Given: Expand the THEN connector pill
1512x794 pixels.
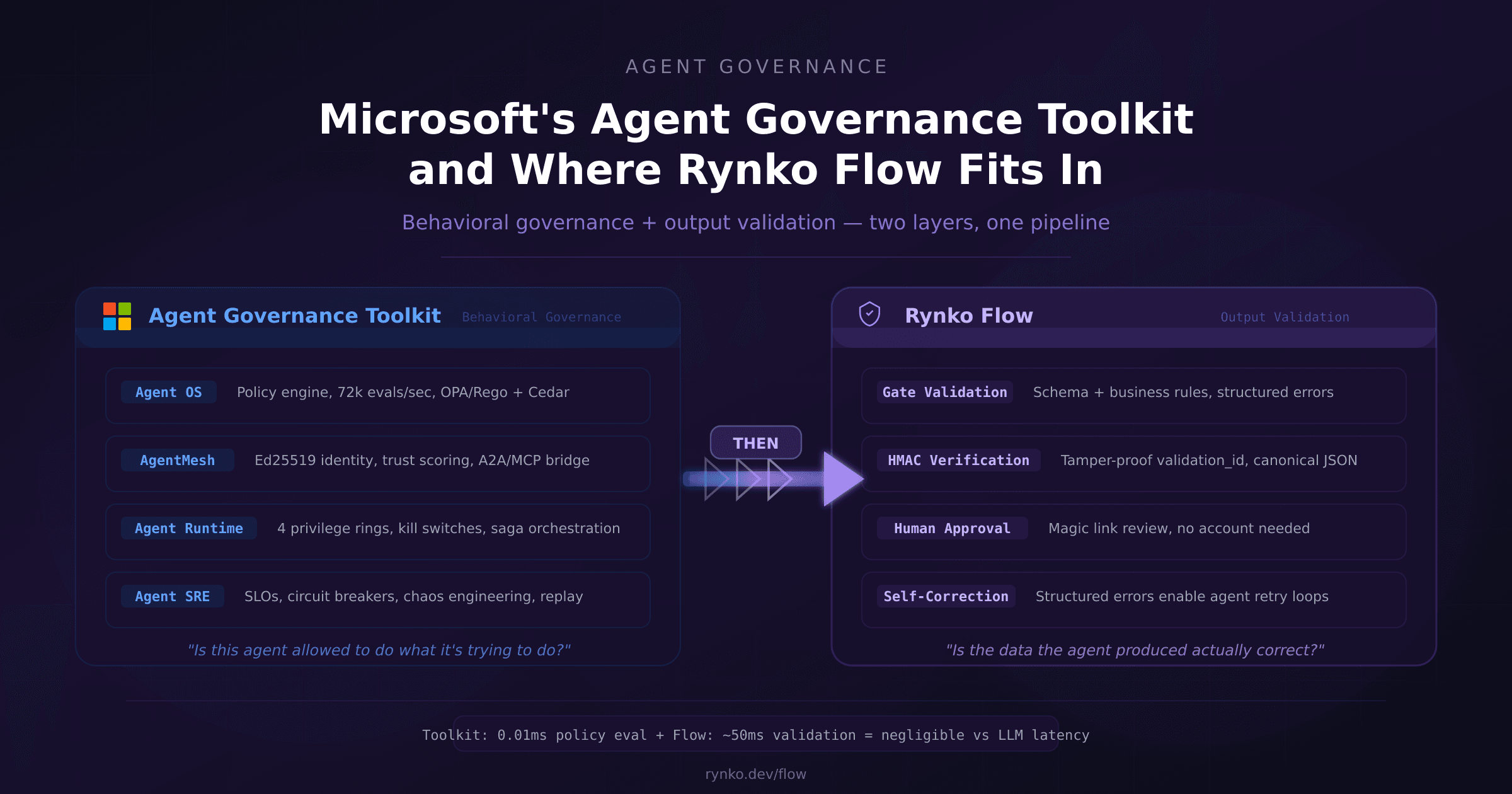Looking at the screenshot, I should click(756, 443).
